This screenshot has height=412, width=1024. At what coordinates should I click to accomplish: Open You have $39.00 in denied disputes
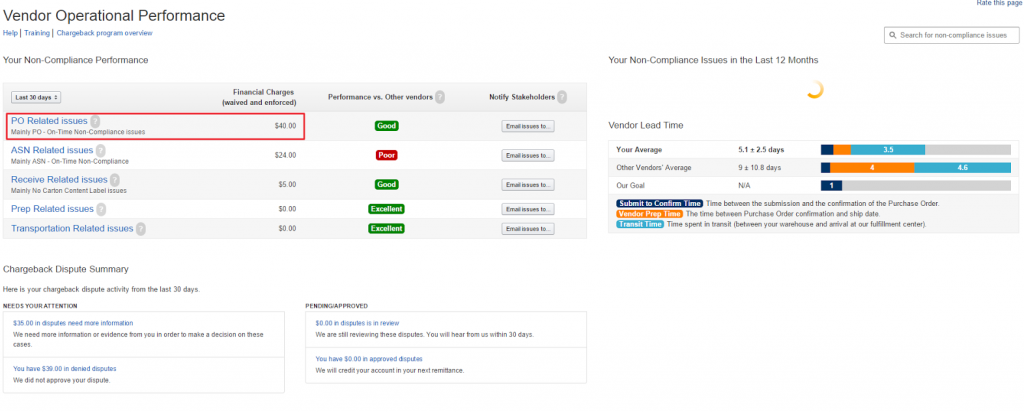pyautogui.click(x=65, y=369)
